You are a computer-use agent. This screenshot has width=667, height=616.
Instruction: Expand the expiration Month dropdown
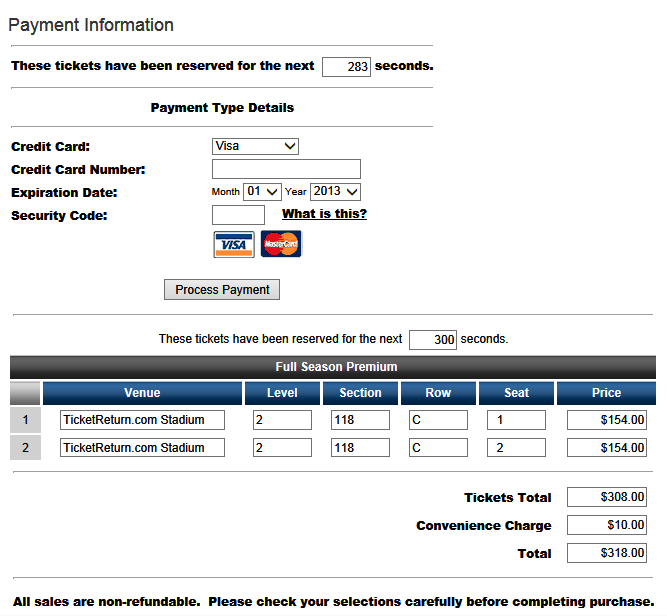click(262, 191)
